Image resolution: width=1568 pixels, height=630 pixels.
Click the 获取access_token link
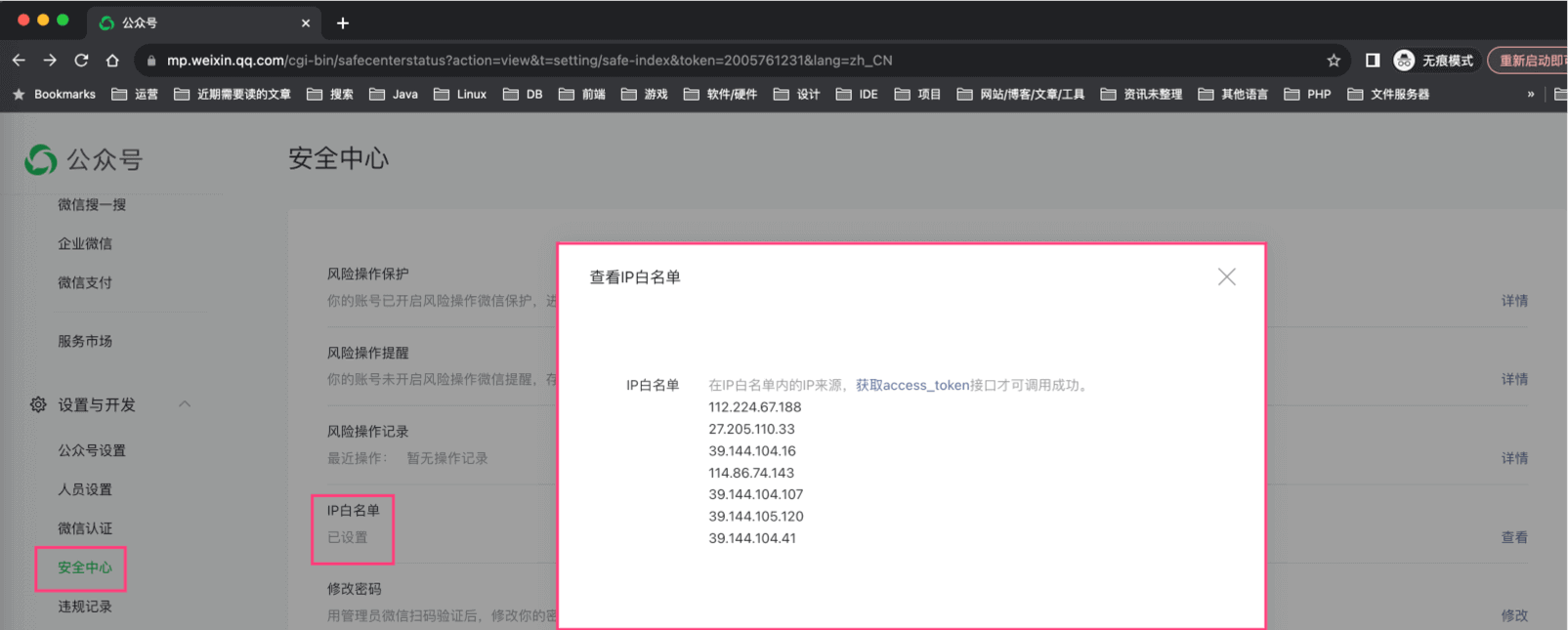[911, 385]
